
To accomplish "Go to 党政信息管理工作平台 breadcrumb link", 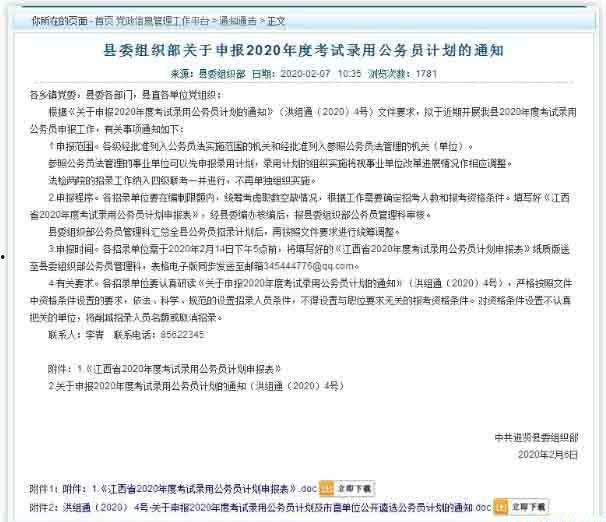I will point(162,21).
